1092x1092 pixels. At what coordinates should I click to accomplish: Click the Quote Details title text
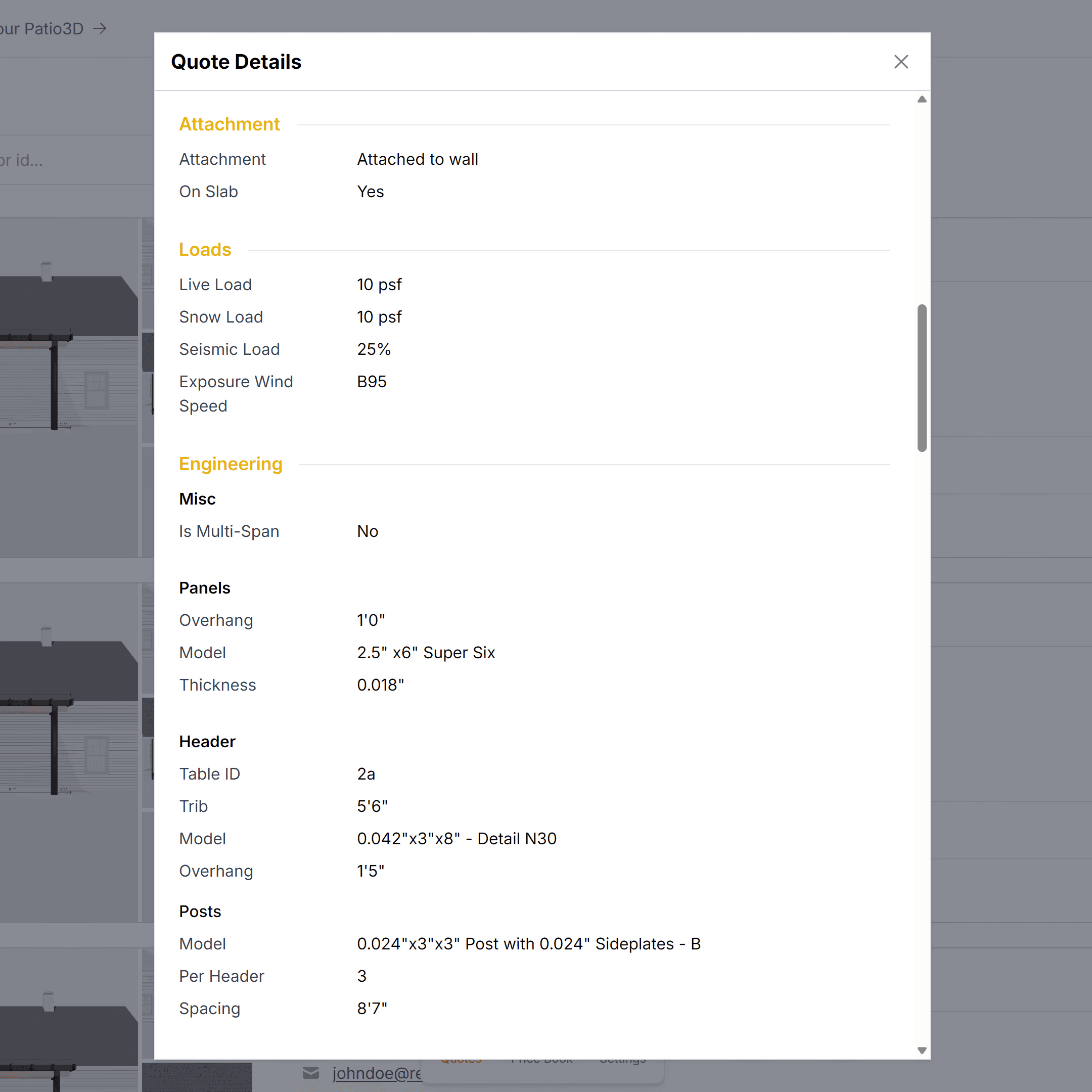[236, 62]
